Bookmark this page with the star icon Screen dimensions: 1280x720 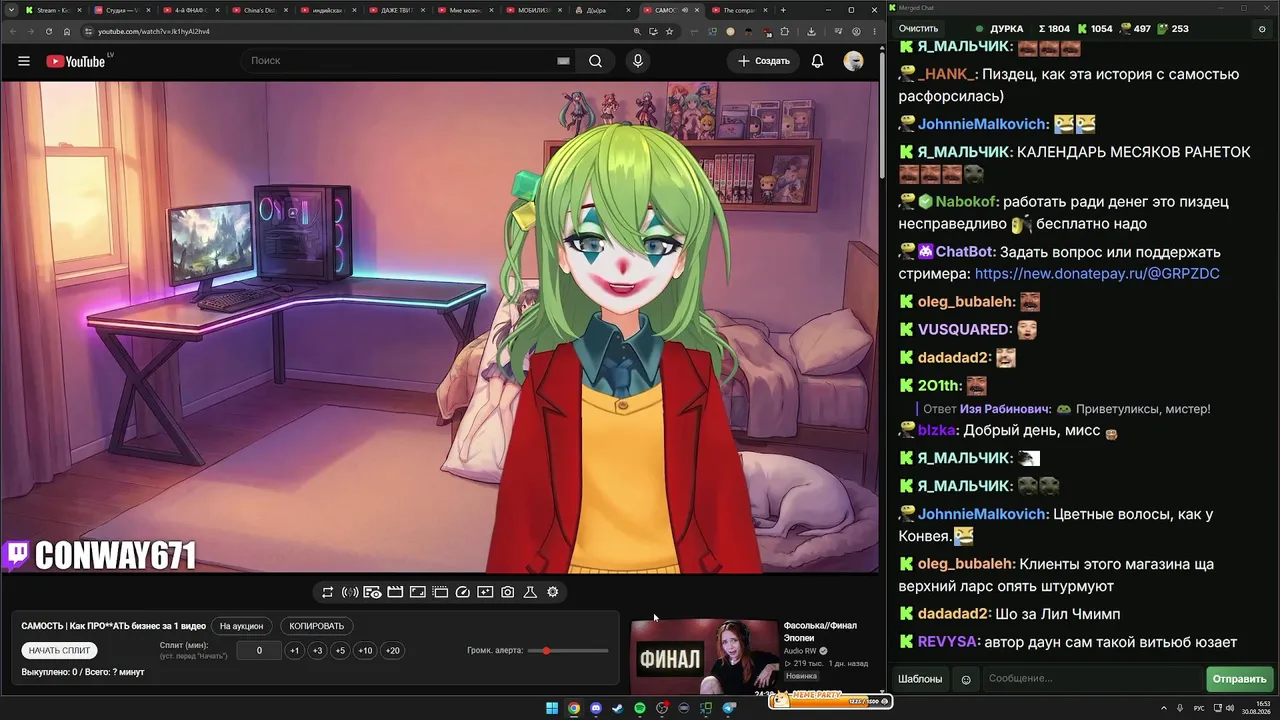(x=669, y=31)
